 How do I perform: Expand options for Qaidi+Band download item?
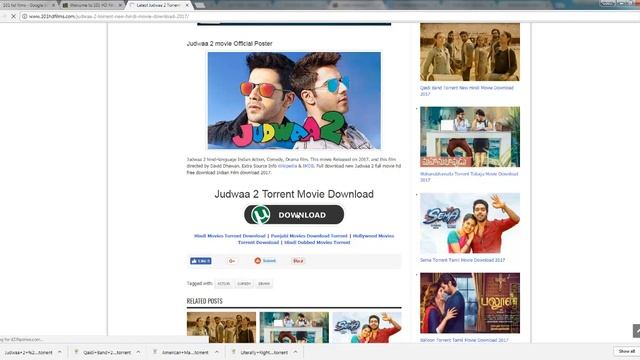[x=138, y=352]
